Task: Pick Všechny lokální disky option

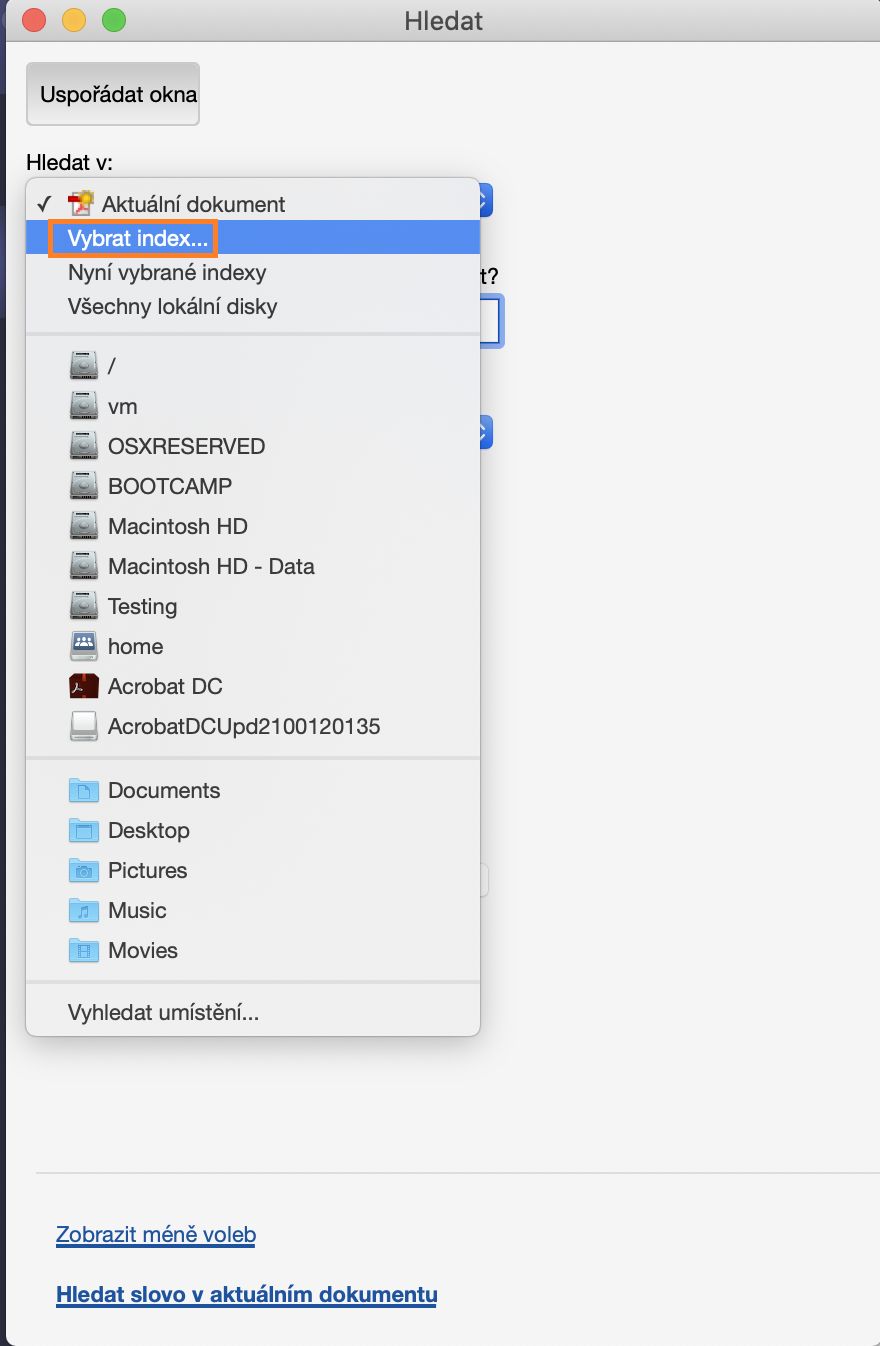Action: tap(172, 307)
